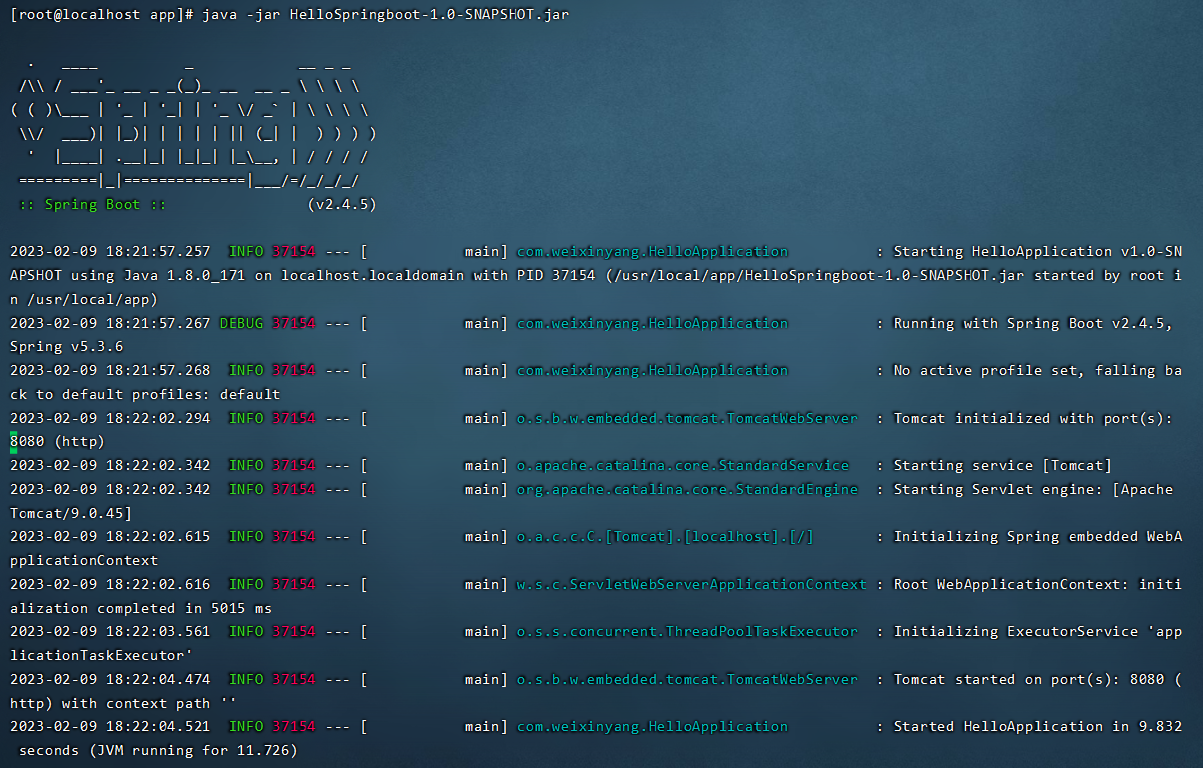Click the timestamp "18:22:02.616"
Screen dimensions: 1203x768
point(158,584)
